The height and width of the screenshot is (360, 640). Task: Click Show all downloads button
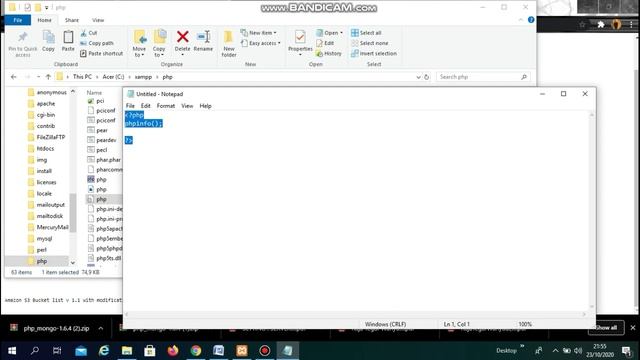pos(606,328)
